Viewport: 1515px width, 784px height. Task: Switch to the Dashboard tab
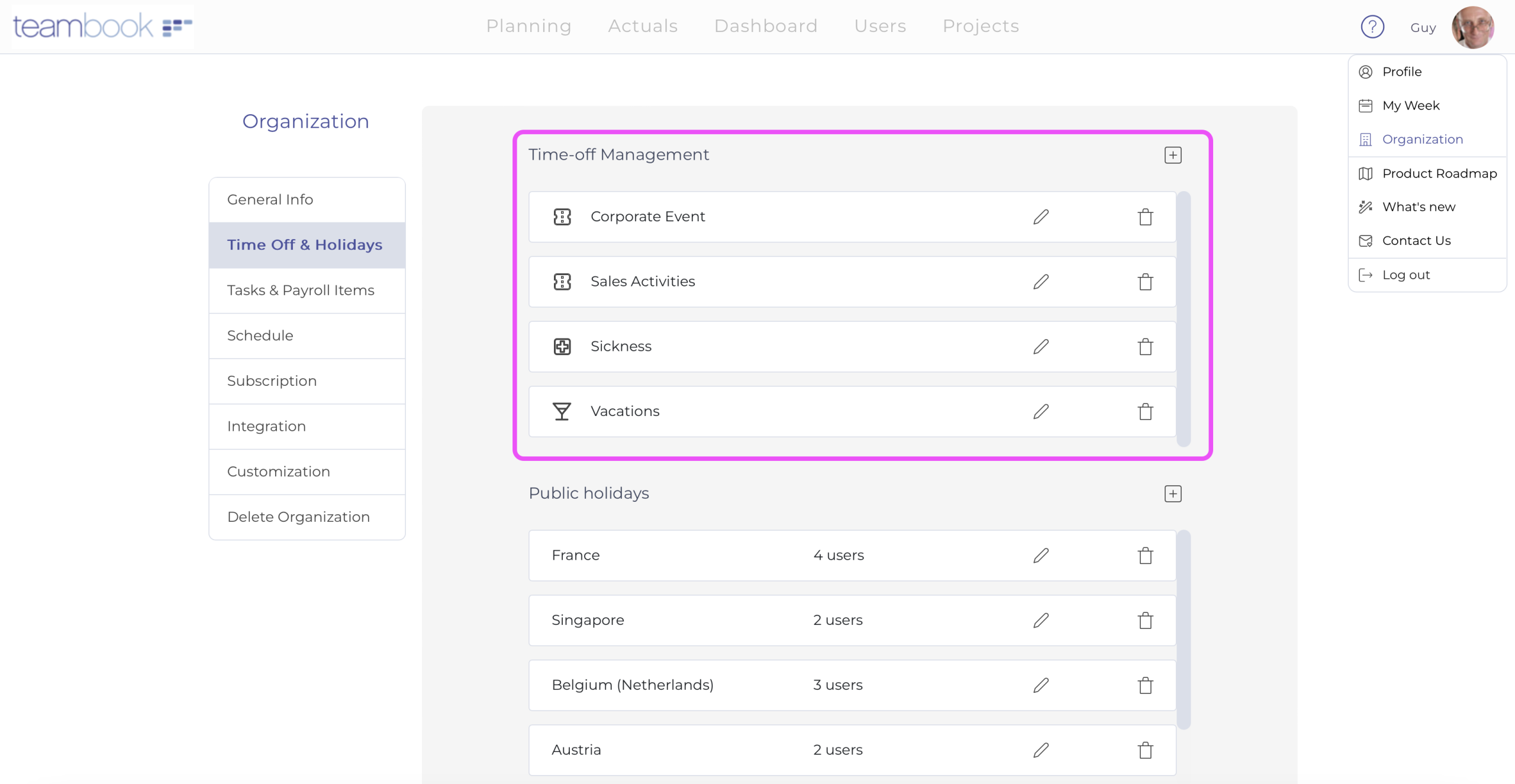[766, 26]
